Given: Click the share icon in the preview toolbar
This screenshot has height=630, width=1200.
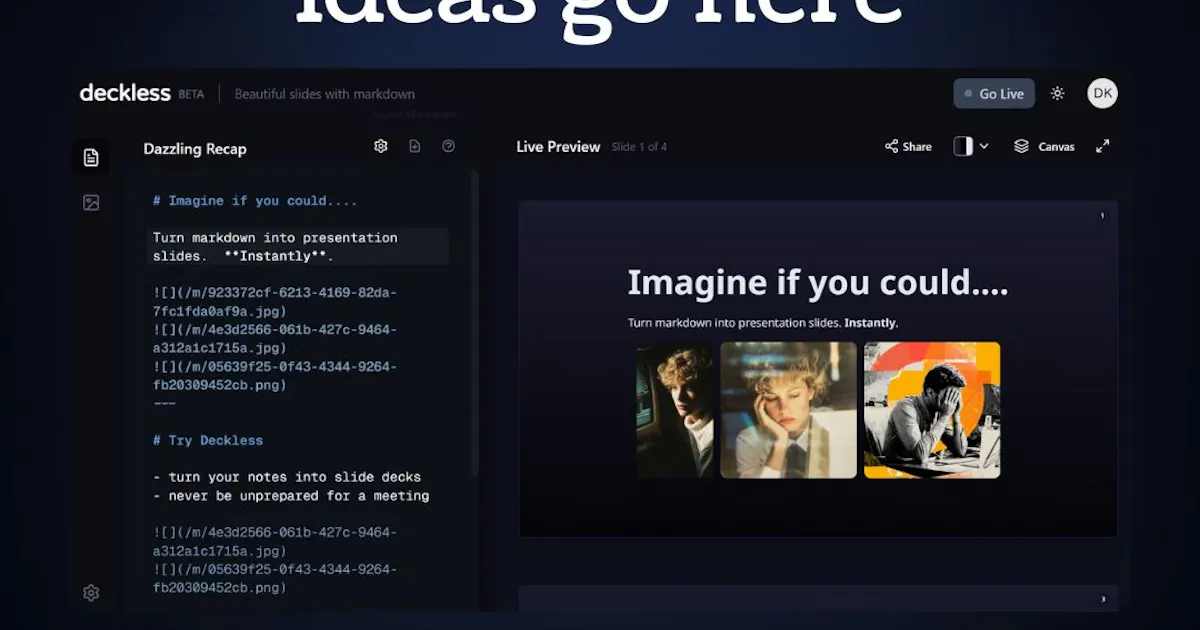Looking at the screenshot, I should [891, 146].
